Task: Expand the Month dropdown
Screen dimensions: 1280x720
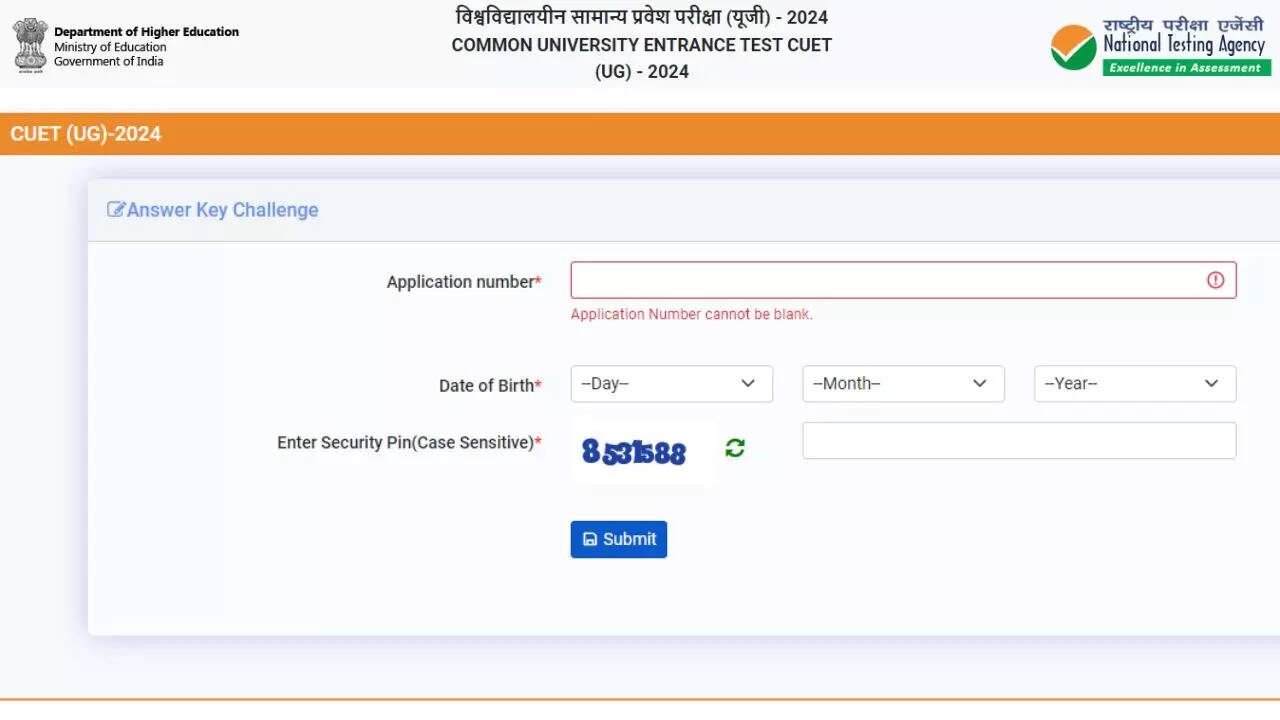Action: pyautogui.click(x=903, y=384)
